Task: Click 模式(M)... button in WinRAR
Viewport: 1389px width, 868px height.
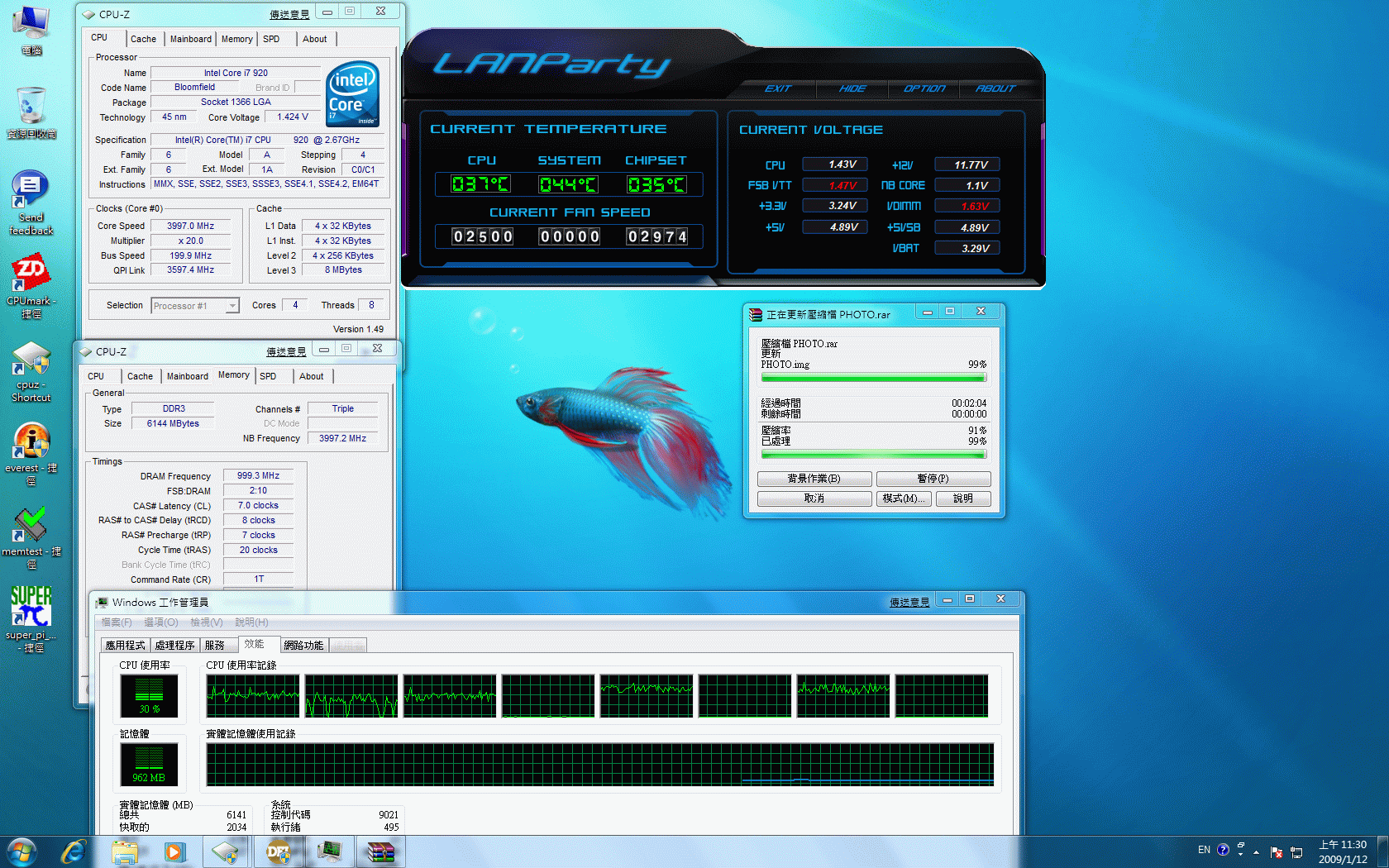Action: 904,498
